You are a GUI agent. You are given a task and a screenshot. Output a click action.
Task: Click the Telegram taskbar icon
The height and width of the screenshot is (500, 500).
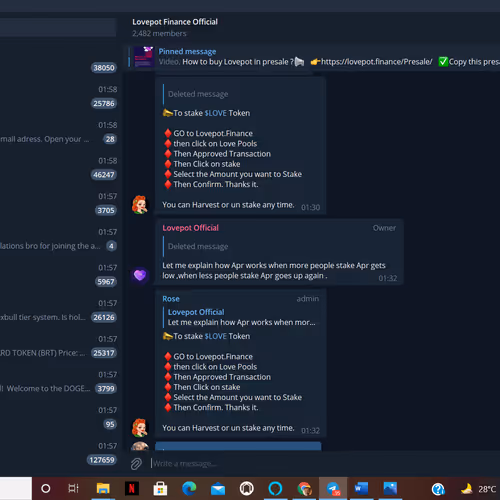point(333,489)
